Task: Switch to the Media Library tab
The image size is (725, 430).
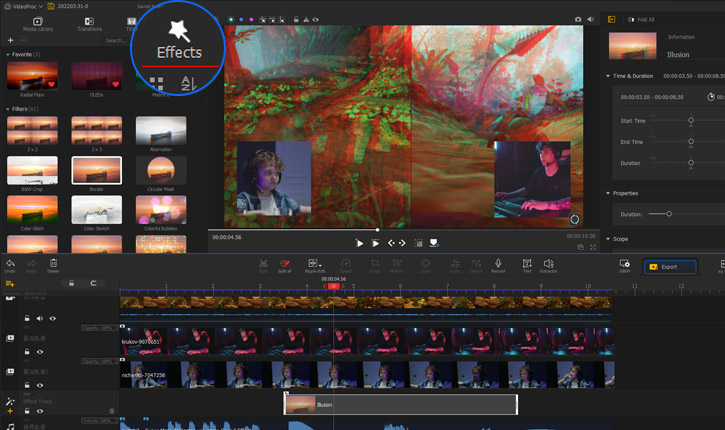Action: coord(38,24)
